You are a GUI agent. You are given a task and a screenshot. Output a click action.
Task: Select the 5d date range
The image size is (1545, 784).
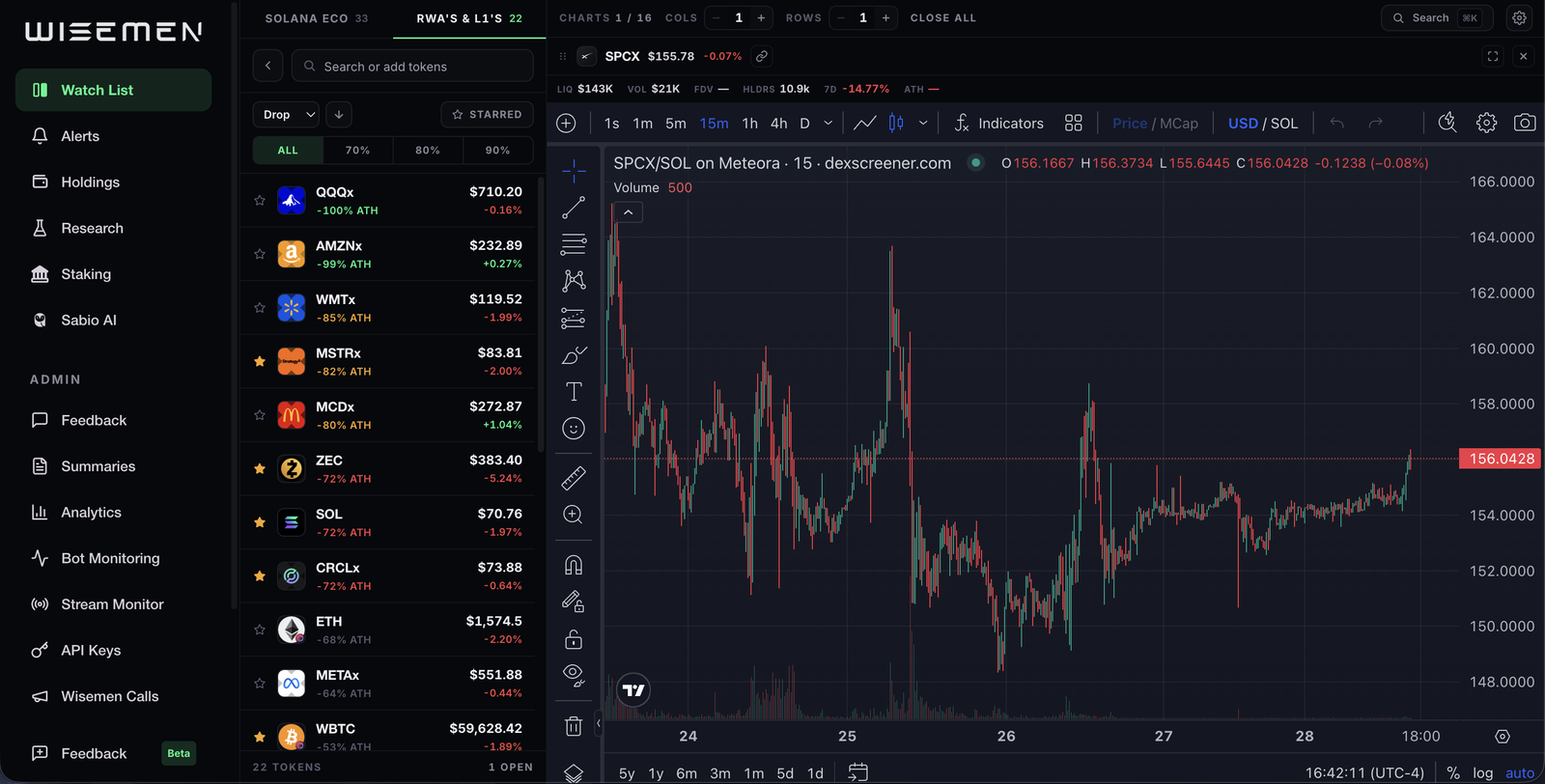(785, 773)
